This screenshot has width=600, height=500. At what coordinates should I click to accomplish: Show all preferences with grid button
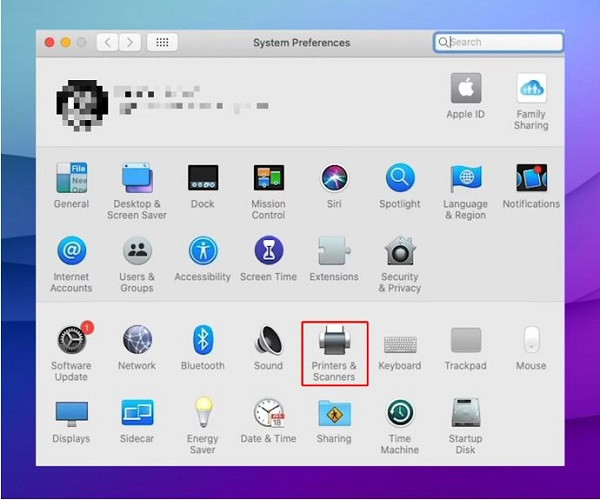coord(162,42)
